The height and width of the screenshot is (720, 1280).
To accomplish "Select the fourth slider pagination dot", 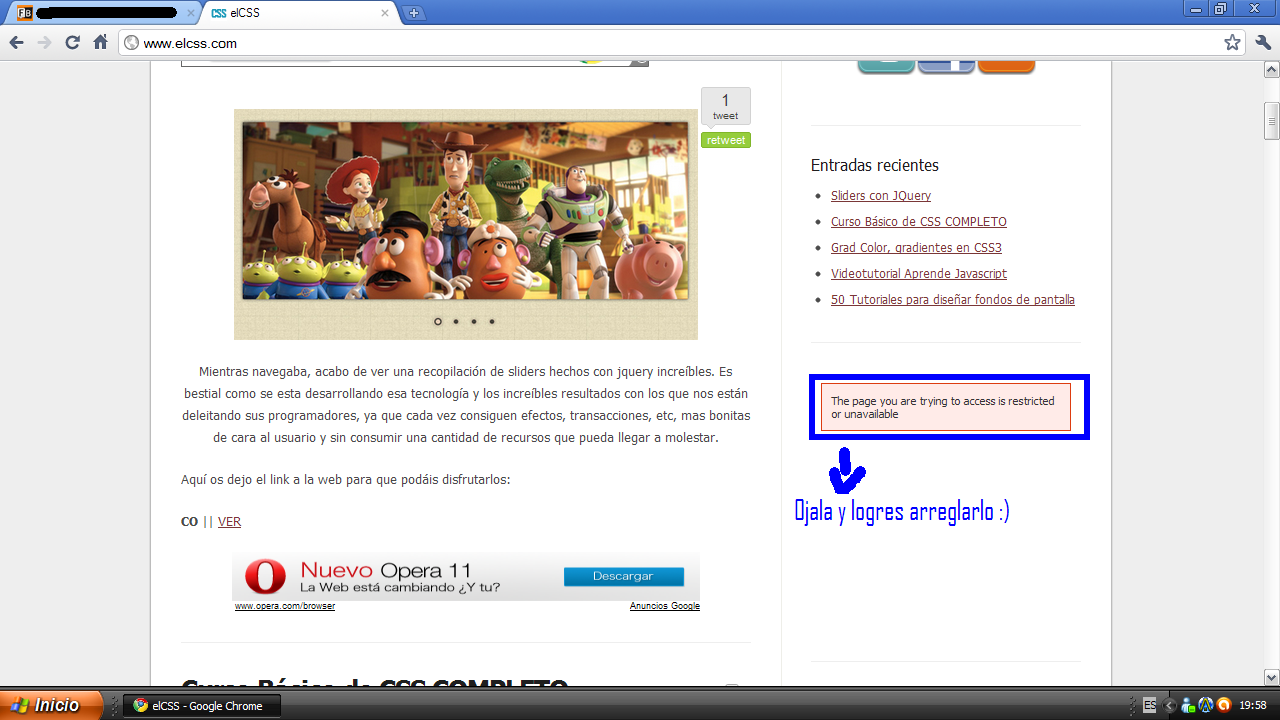I will point(492,322).
